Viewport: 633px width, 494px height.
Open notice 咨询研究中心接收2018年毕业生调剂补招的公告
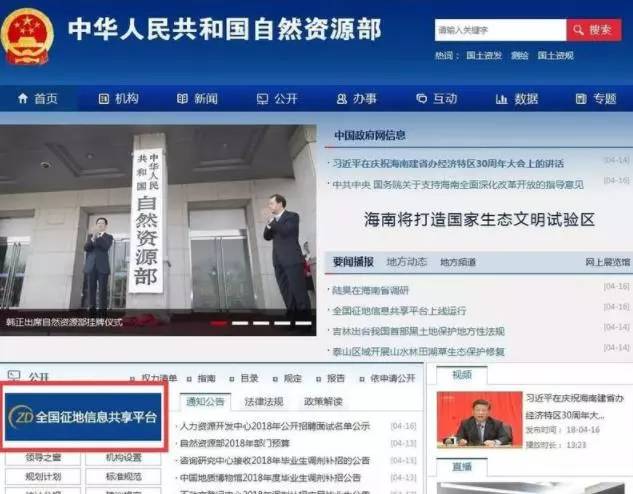point(275,461)
